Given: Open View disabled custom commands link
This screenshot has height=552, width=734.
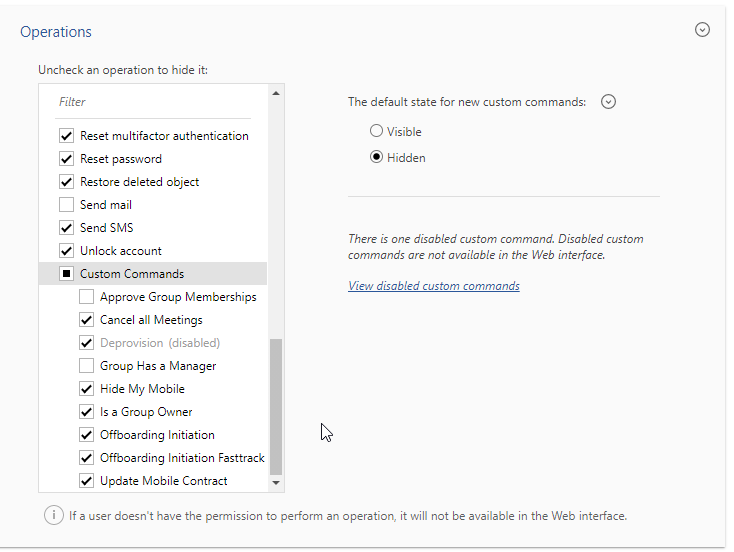Looking at the screenshot, I should pos(433,286).
